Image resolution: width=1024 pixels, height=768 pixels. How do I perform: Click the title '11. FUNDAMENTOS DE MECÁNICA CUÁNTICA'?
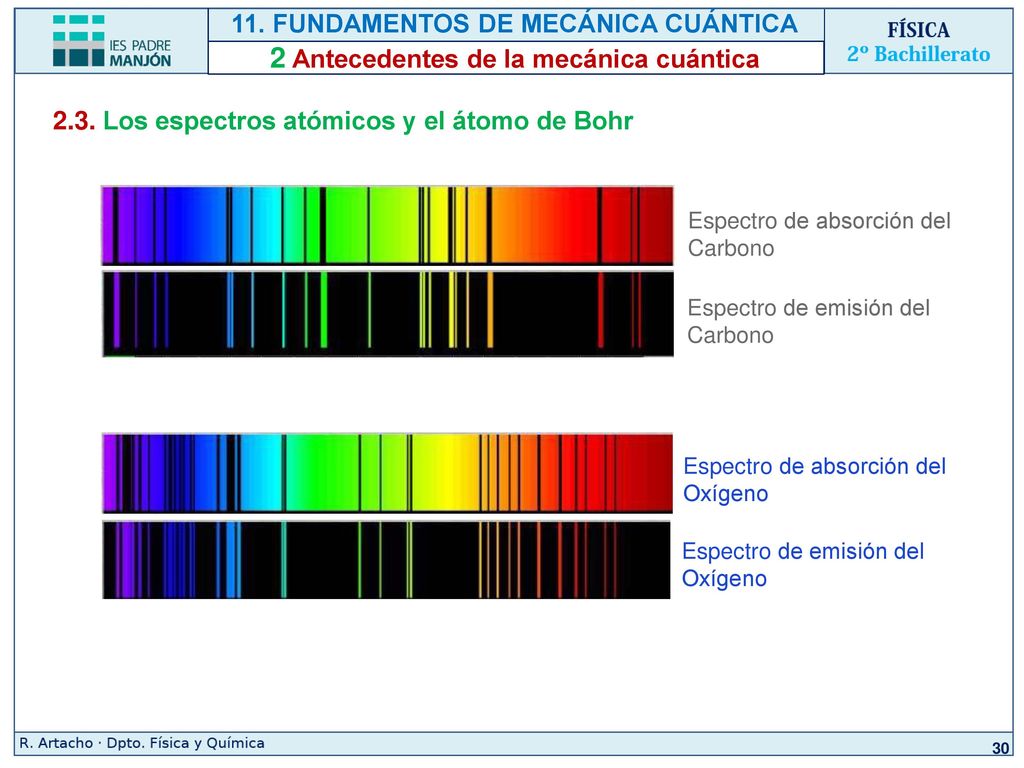(x=515, y=24)
